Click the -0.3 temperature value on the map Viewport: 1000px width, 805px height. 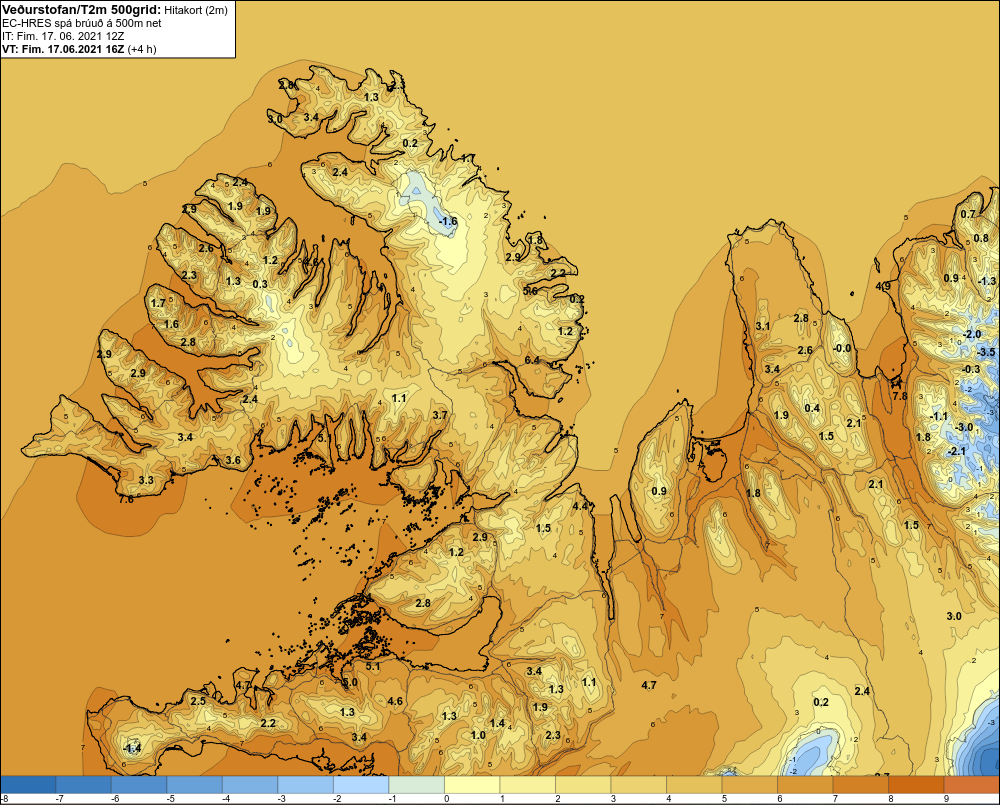click(971, 369)
